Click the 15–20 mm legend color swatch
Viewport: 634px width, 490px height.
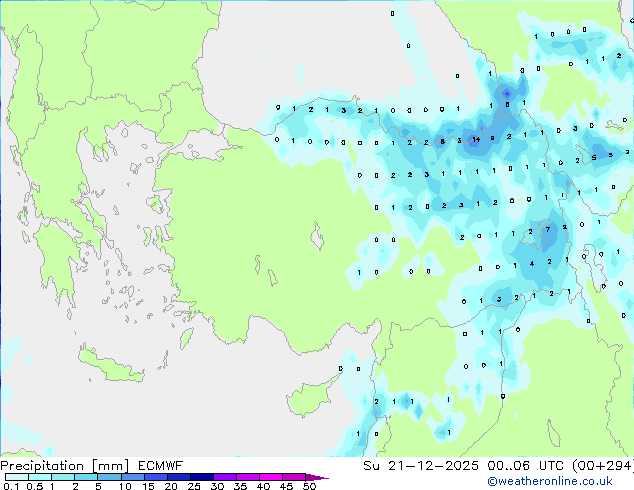(x=155, y=477)
